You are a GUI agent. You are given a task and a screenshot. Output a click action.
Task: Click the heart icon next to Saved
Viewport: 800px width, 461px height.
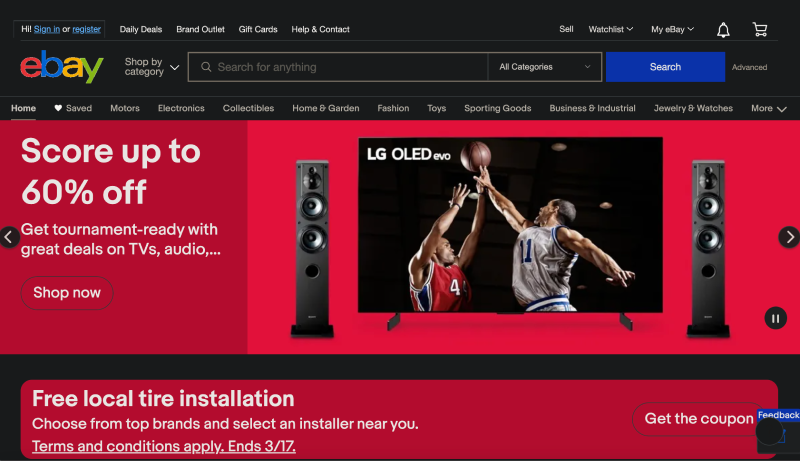click(x=58, y=108)
